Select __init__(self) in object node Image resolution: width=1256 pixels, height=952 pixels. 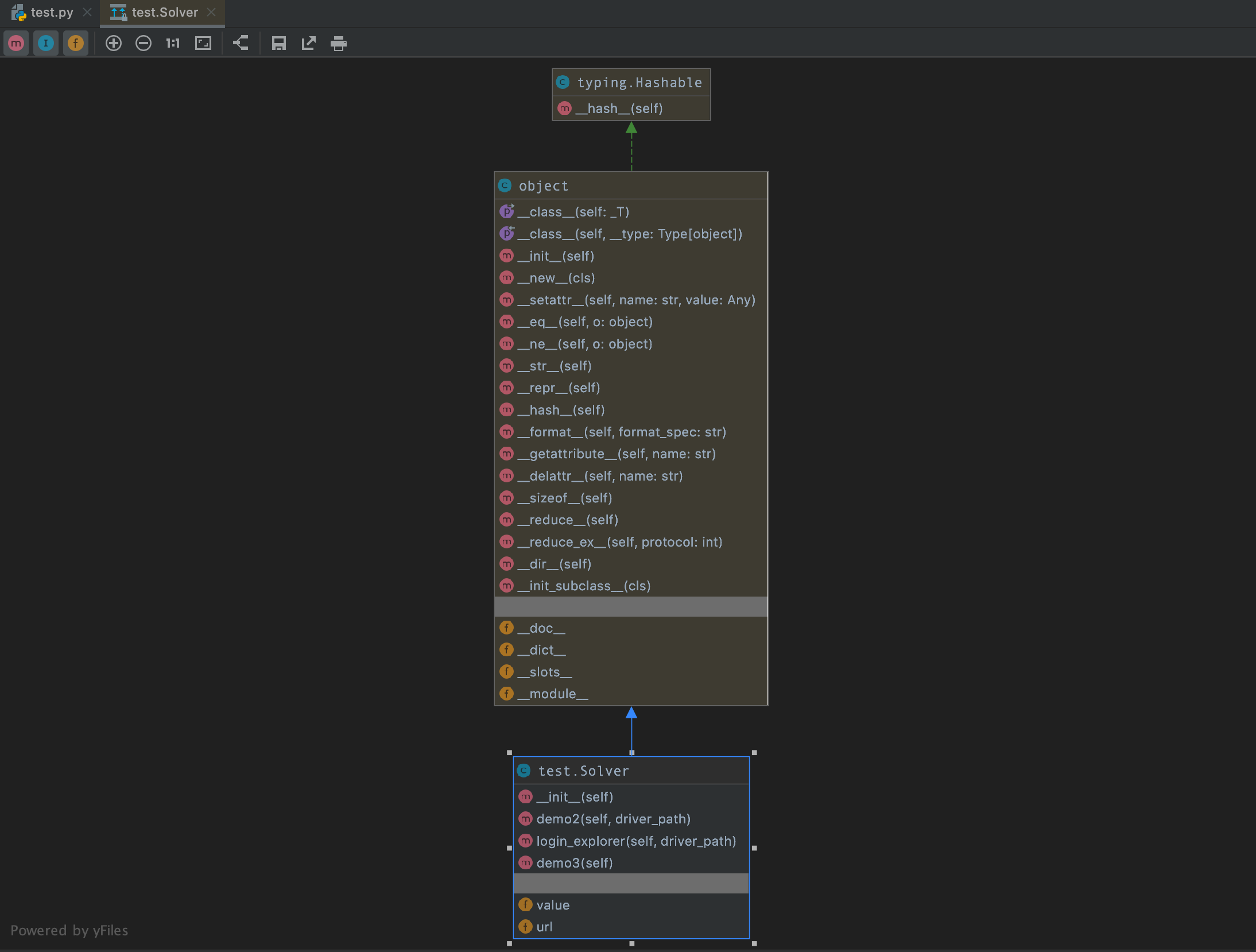[631, 256]
